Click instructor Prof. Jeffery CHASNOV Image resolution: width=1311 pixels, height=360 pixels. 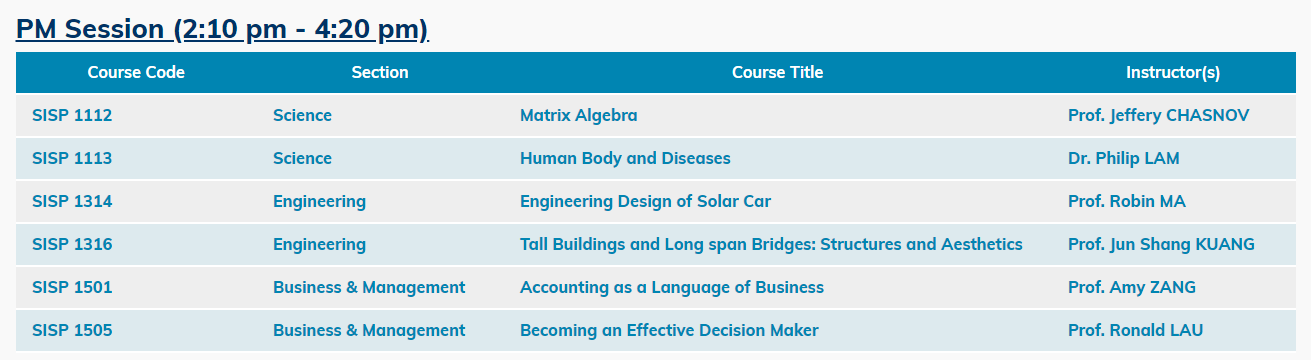click(1159, 115)
